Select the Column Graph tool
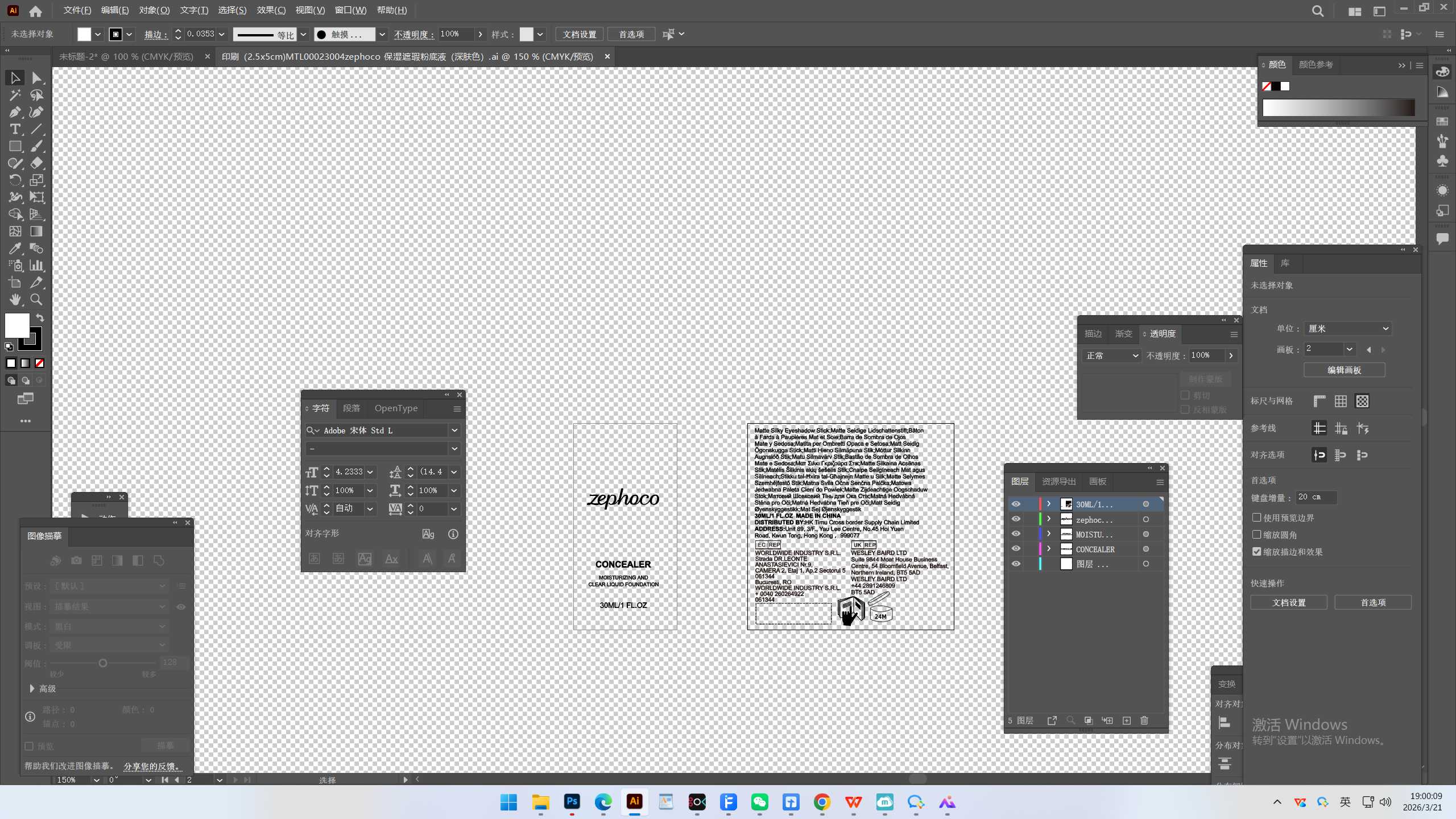1456x819 pixels. pos(37,266)
